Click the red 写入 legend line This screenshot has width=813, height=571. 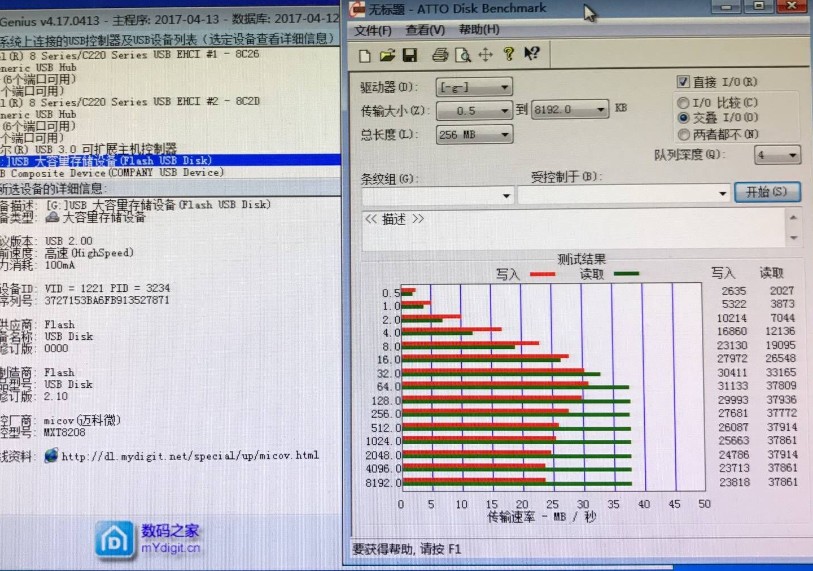pos(542,274)
